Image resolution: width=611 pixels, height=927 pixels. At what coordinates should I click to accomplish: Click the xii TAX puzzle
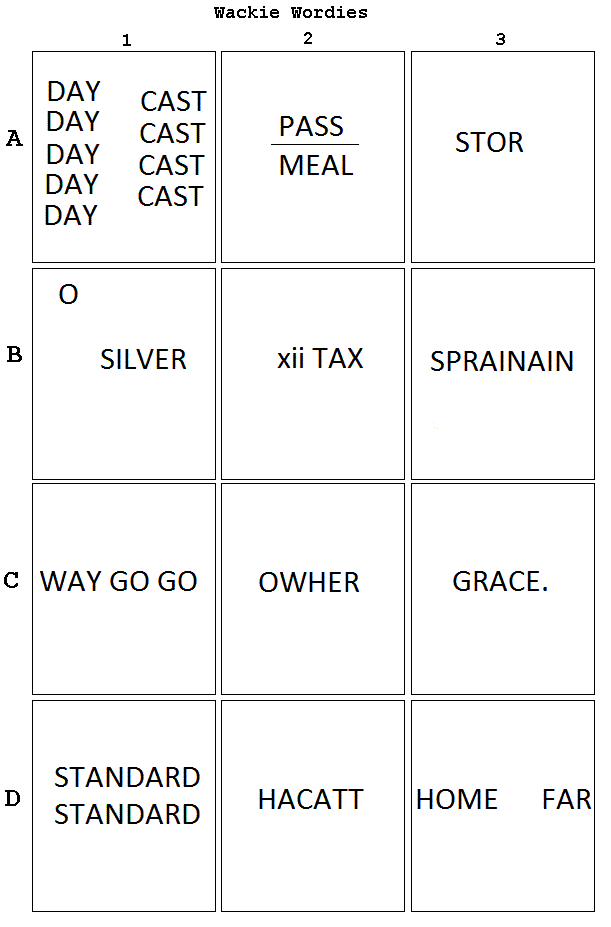click(320, 358)
